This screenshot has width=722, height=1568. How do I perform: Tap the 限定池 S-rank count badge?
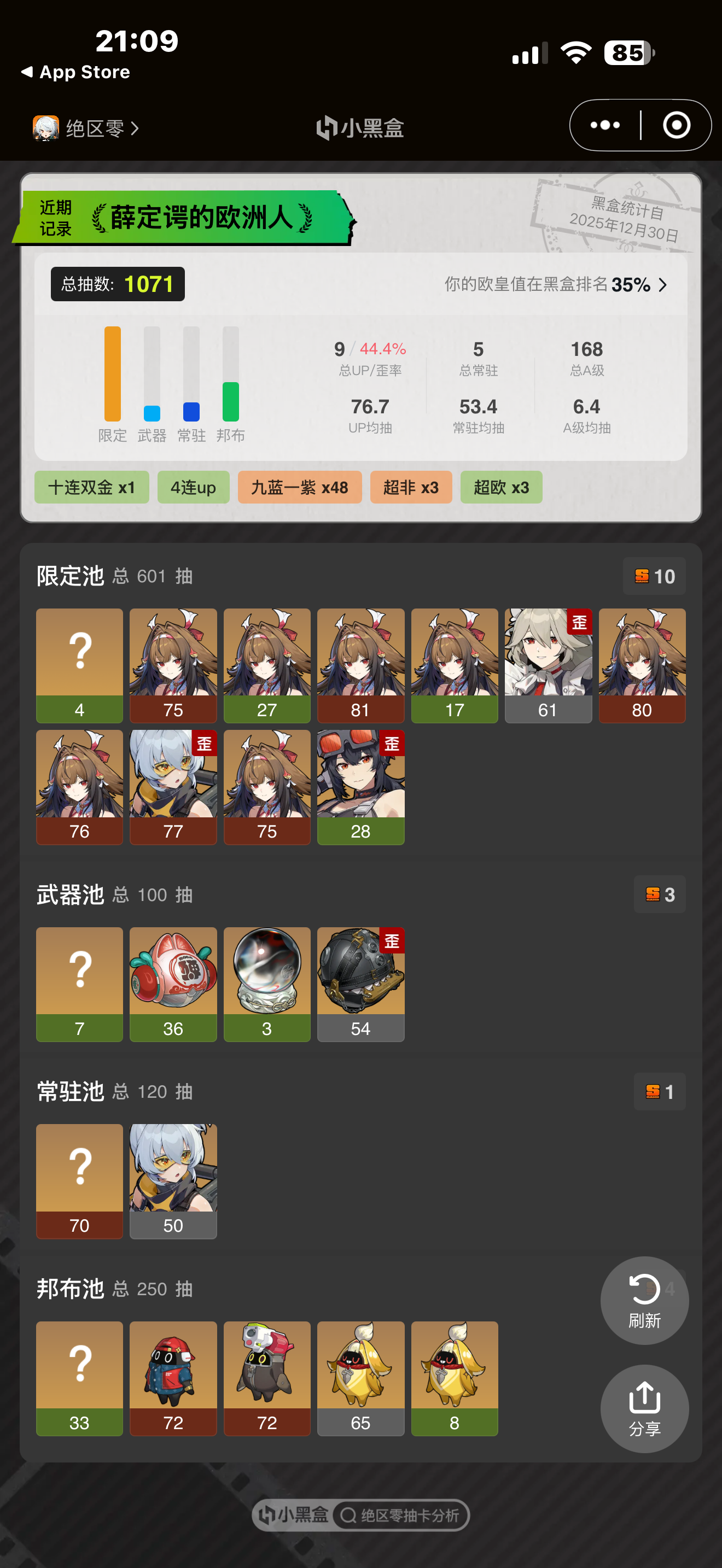[654, 576]
